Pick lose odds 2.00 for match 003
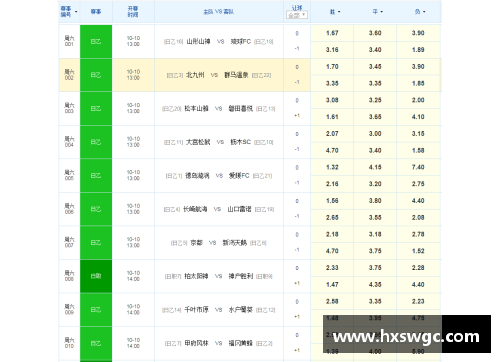 (x=418, y=100)
